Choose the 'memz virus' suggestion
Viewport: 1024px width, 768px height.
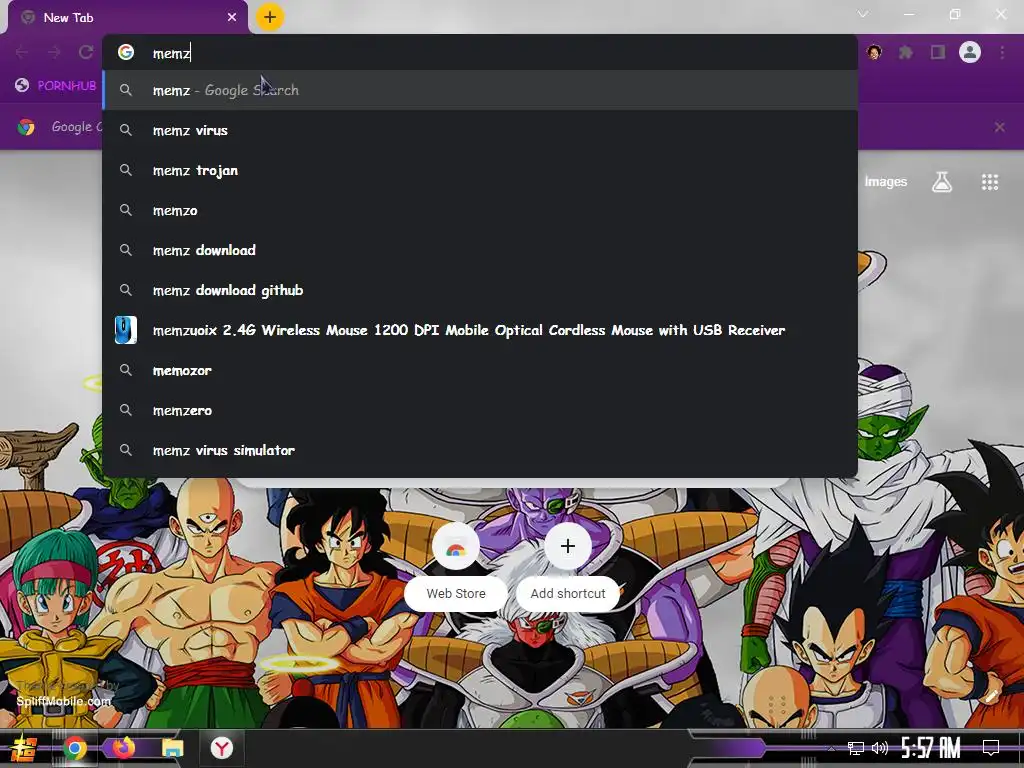tap(479, 131)
